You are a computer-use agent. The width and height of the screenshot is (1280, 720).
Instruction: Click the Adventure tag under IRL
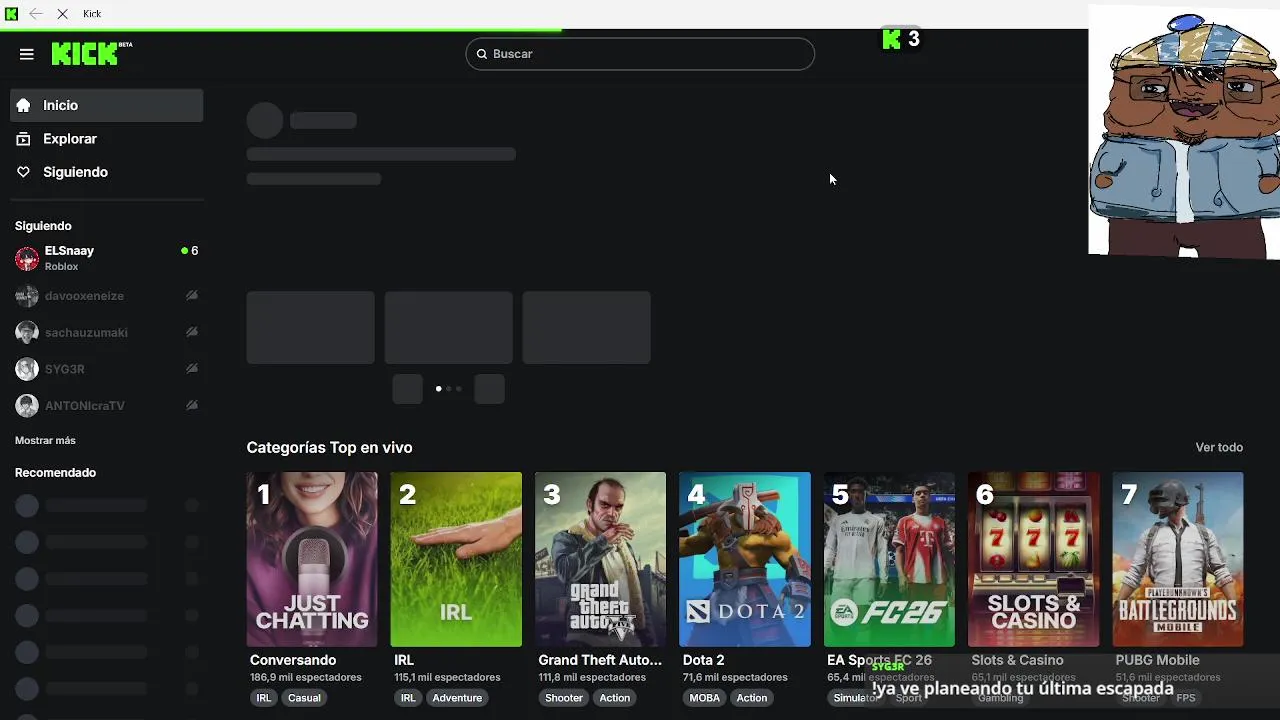click(x=457, y=698)
